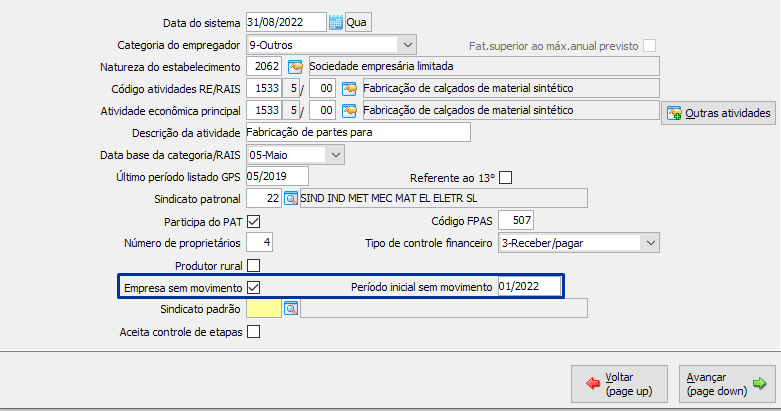Click the Outras atividades button
This screenshot has height=411, width=781.
718,113
